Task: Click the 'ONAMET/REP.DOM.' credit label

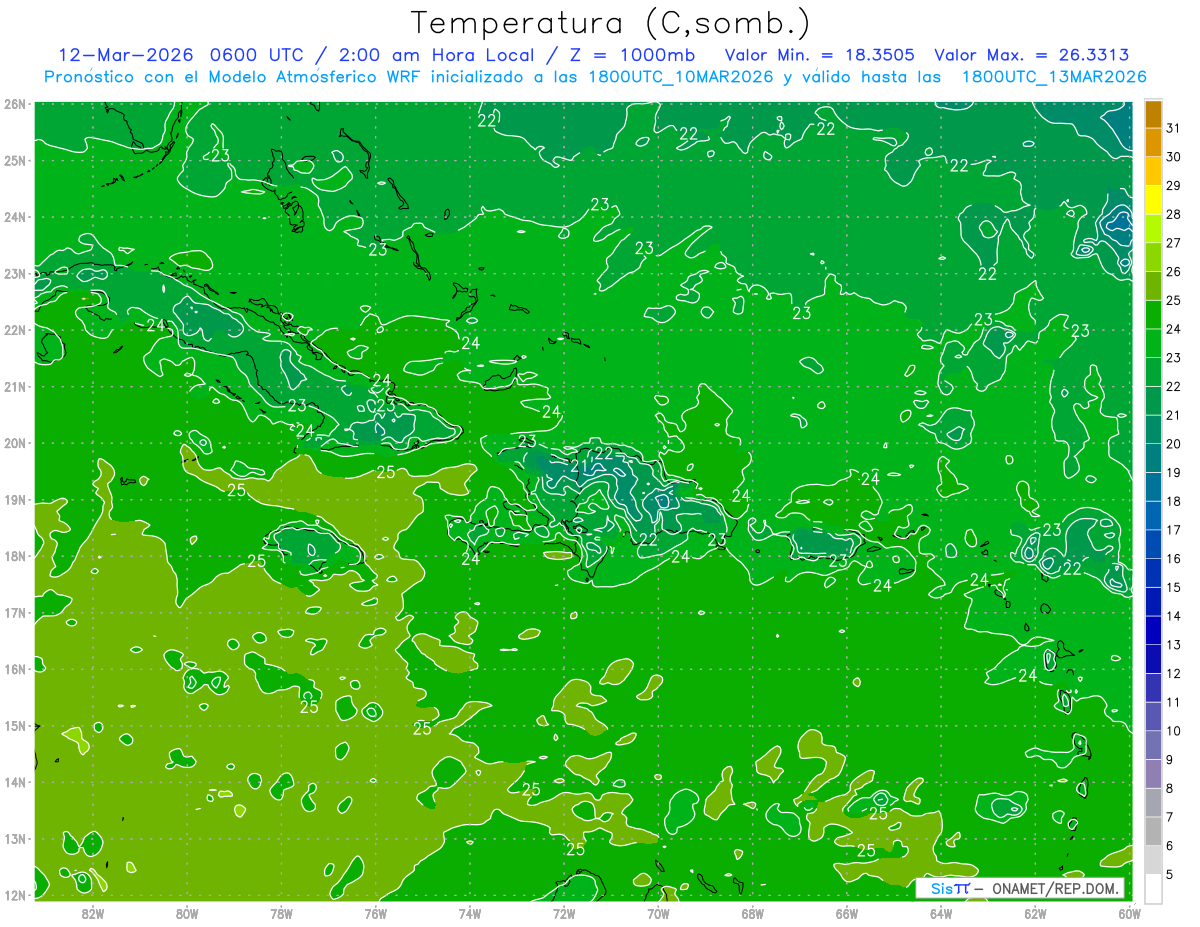Action: coord(1057,888)
